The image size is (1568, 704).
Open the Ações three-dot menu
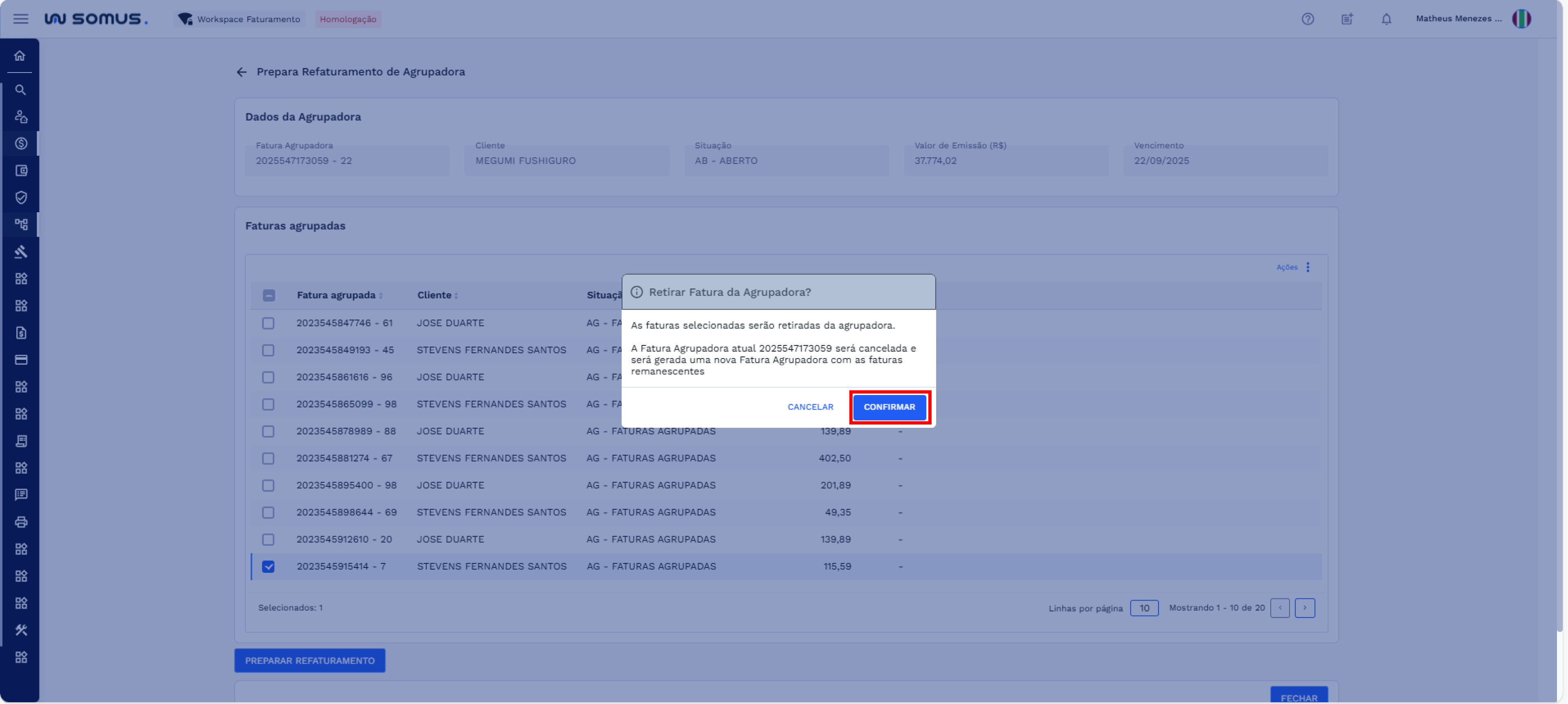click(x=1307, y=267)
